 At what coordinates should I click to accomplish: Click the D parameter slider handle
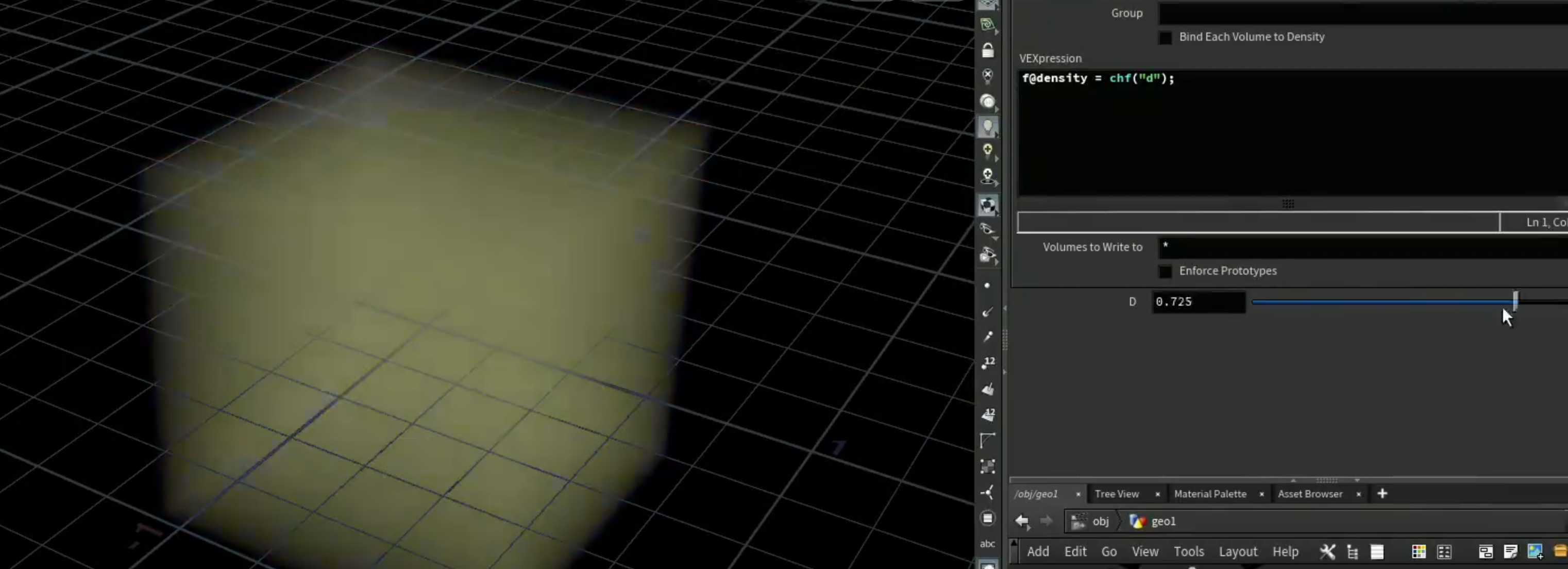(x=1515, y=300)
